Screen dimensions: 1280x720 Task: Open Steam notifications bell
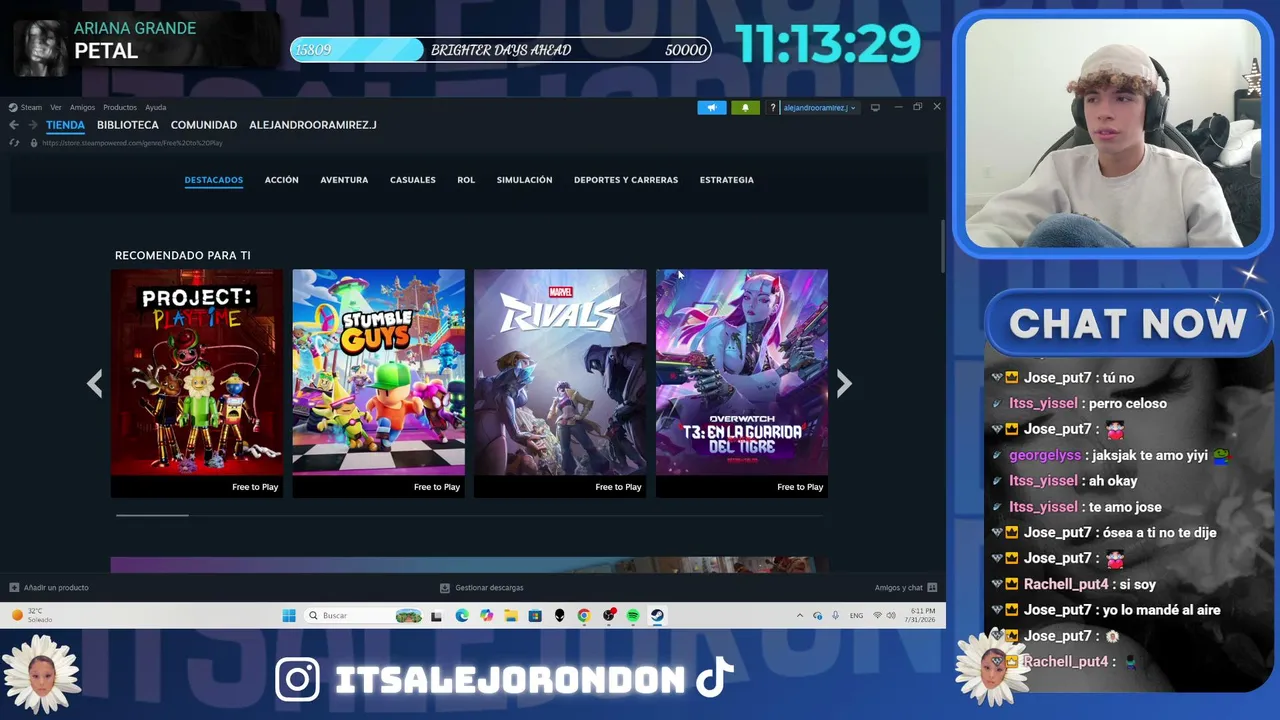click(x=745, y=108)
